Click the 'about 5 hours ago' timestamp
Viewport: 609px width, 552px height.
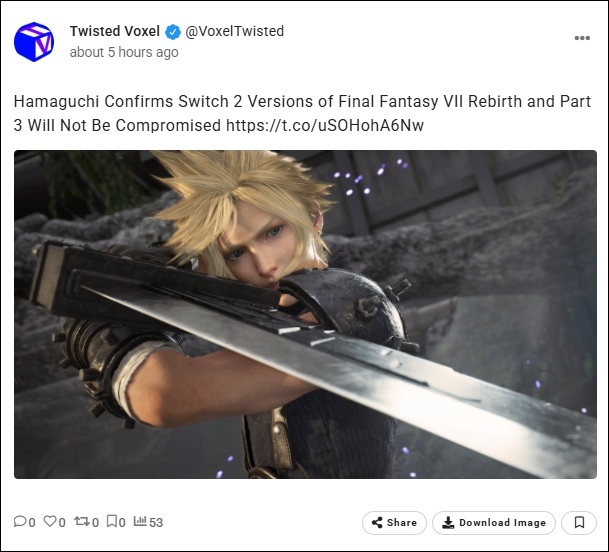click(124, 52)
